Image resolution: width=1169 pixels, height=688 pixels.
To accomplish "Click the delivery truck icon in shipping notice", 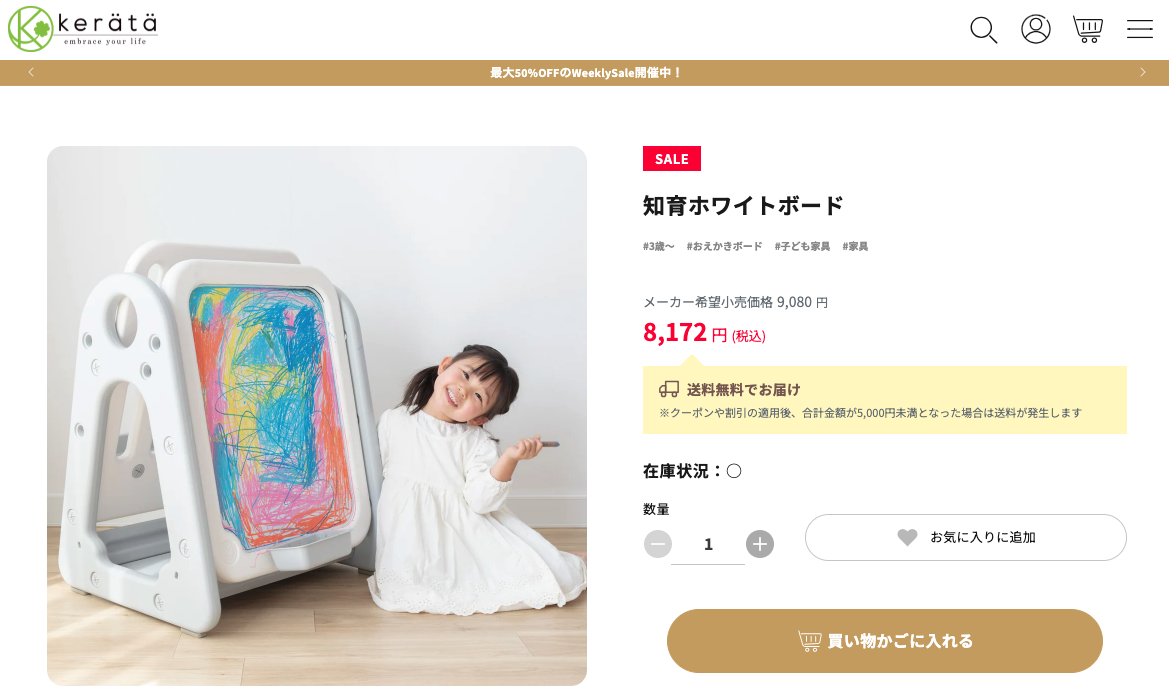I will (669, 389).
